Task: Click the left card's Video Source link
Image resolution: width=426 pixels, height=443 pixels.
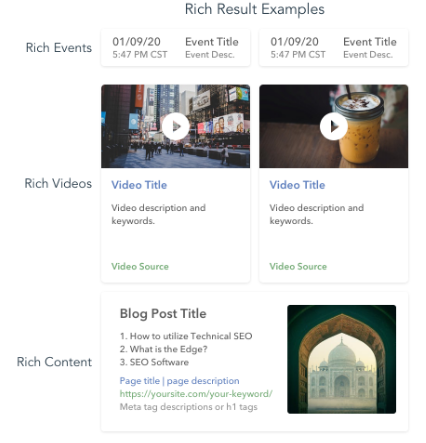Action: [x=140, y=266]
